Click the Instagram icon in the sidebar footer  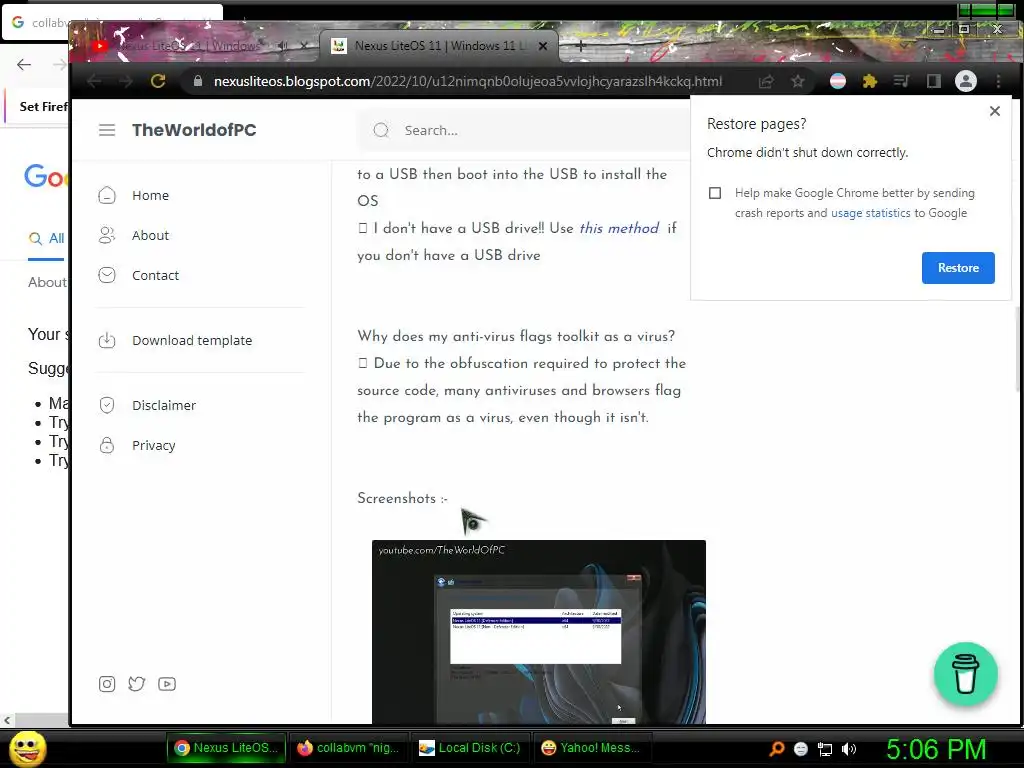click(x=107, y=684)
